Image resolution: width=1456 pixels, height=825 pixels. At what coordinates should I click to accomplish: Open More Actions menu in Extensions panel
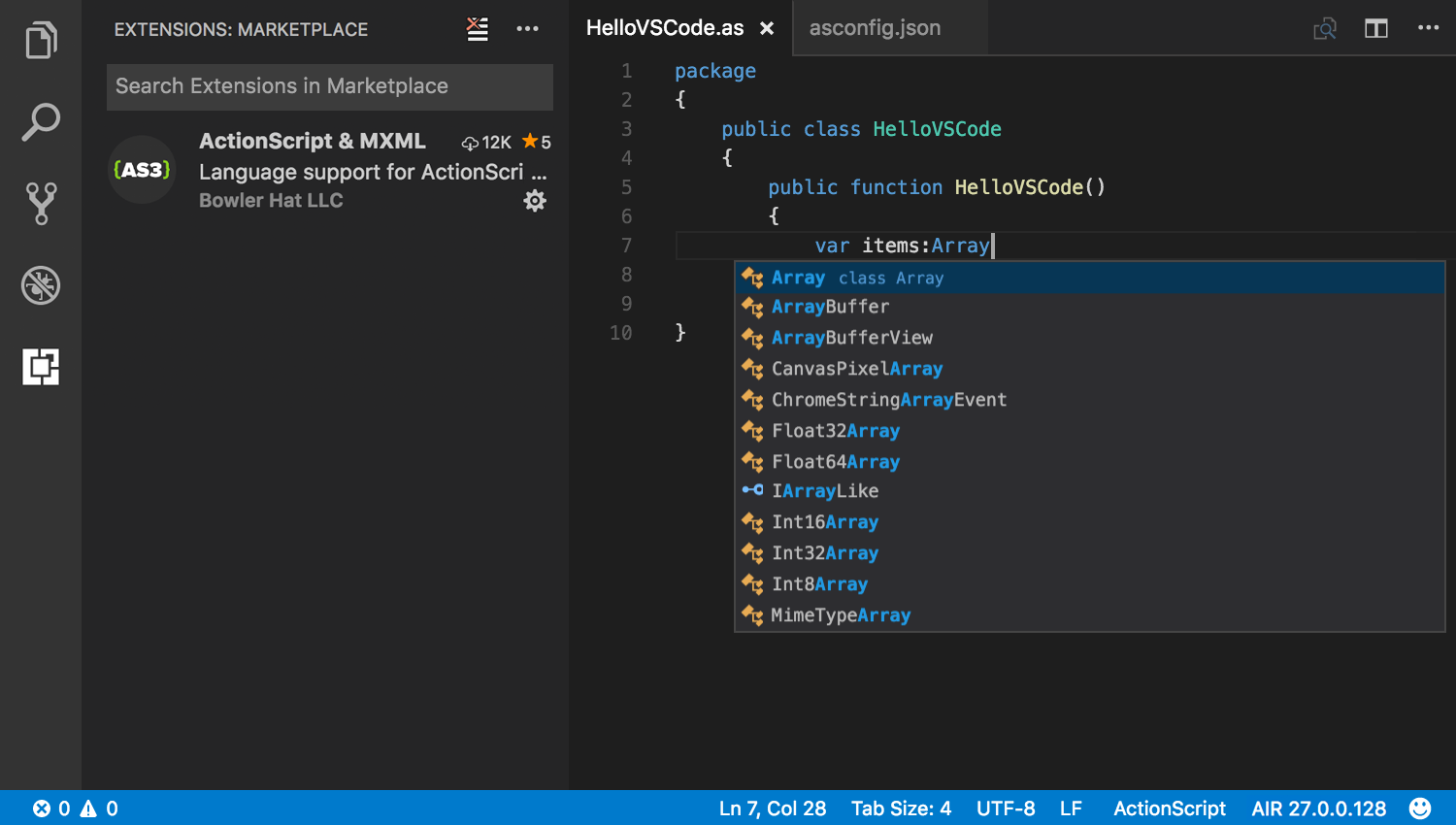[x=527, y=28]
